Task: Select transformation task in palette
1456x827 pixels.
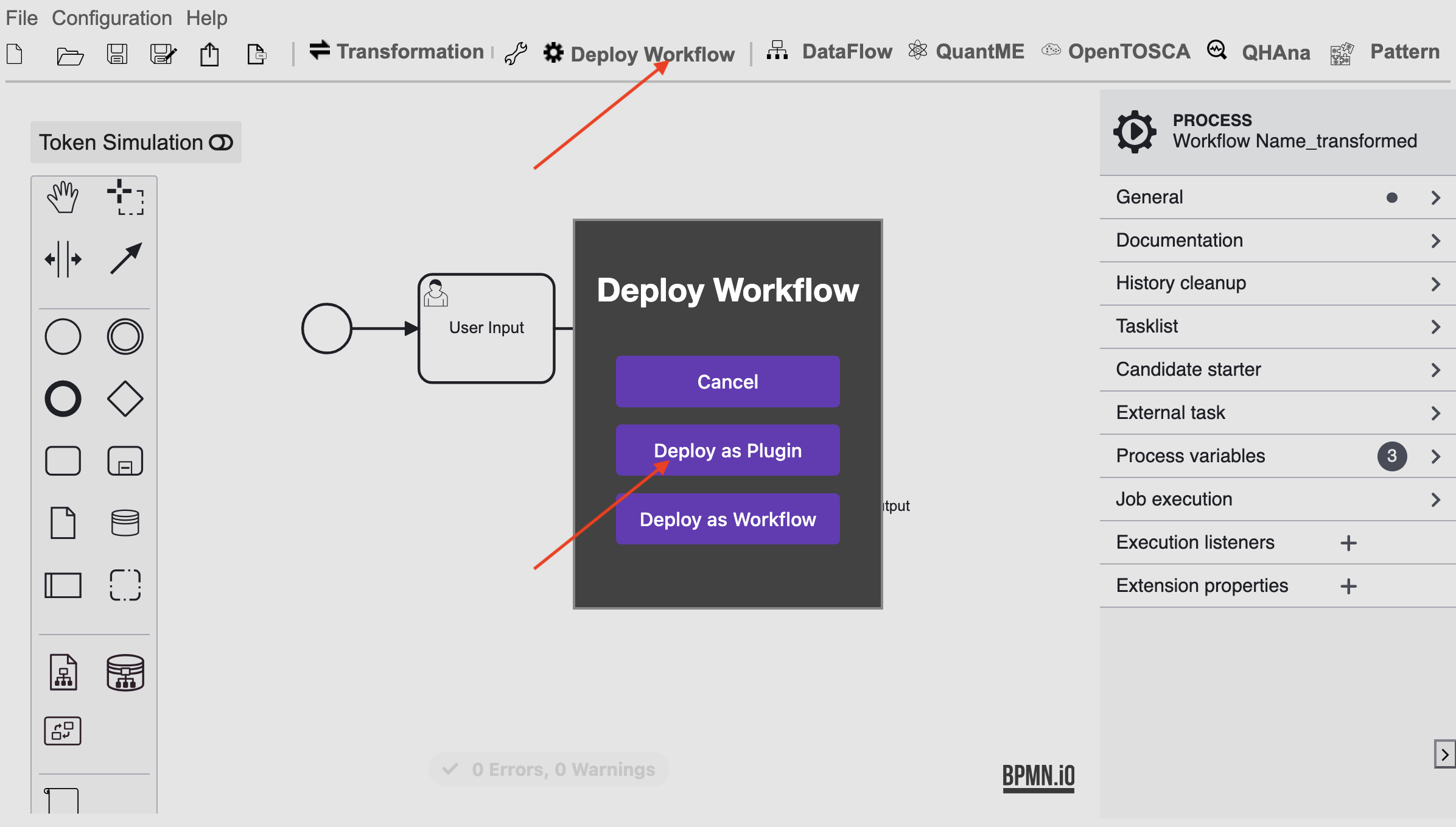Action: tap(63, 731)
